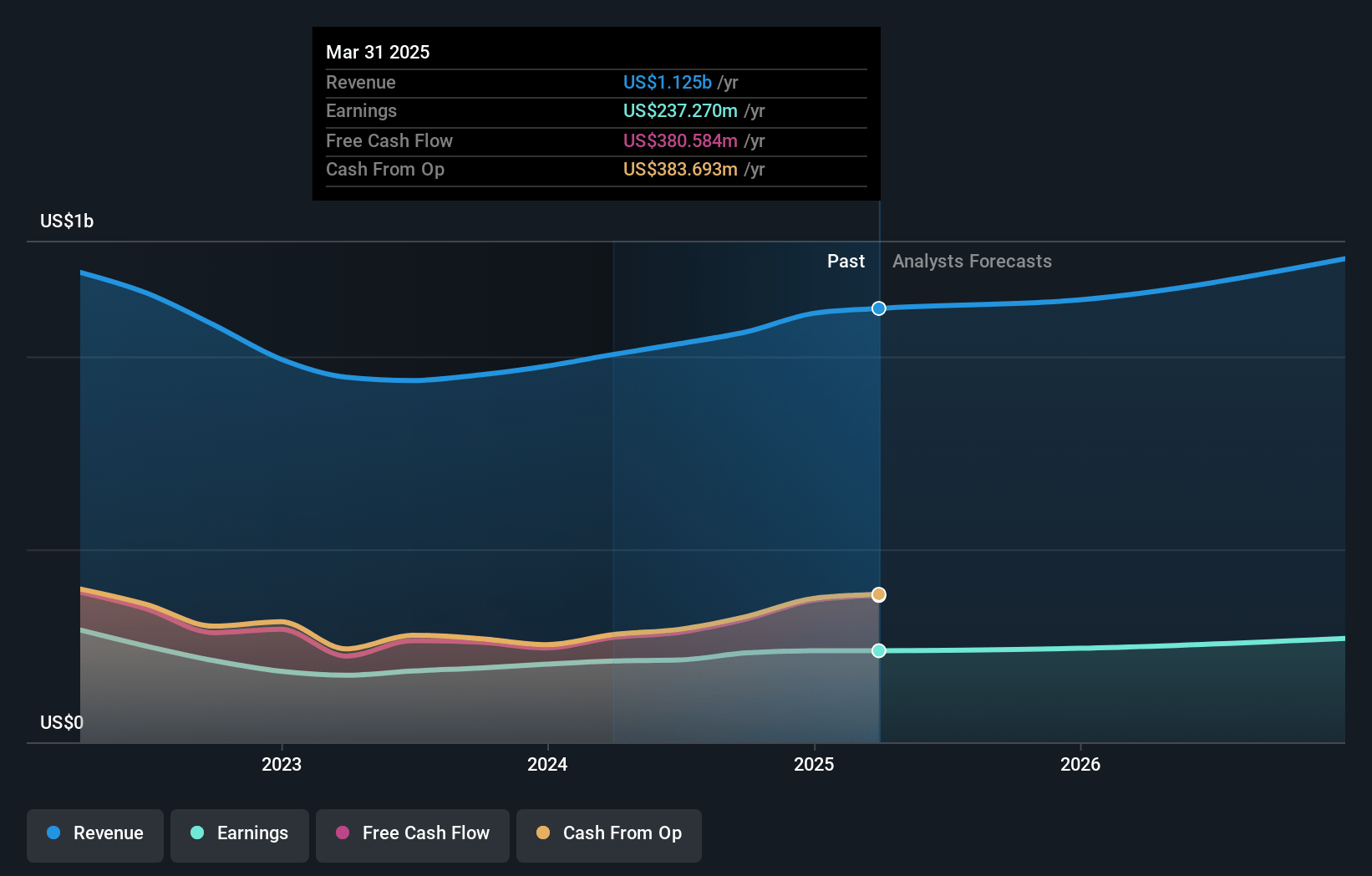Click the US$1.125b revenue value
This screenshot has width=1372, height=876.
[668, 82]
